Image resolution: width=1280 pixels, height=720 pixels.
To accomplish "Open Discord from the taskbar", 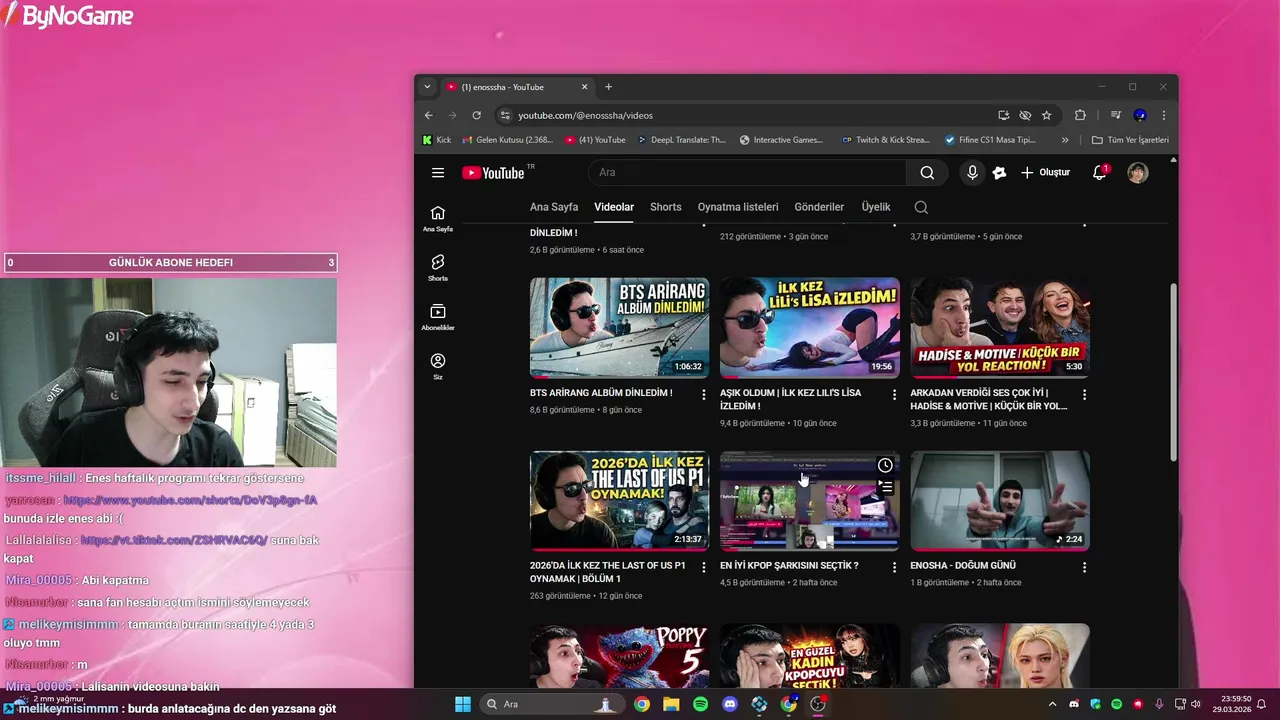I will tap(730, 704).
